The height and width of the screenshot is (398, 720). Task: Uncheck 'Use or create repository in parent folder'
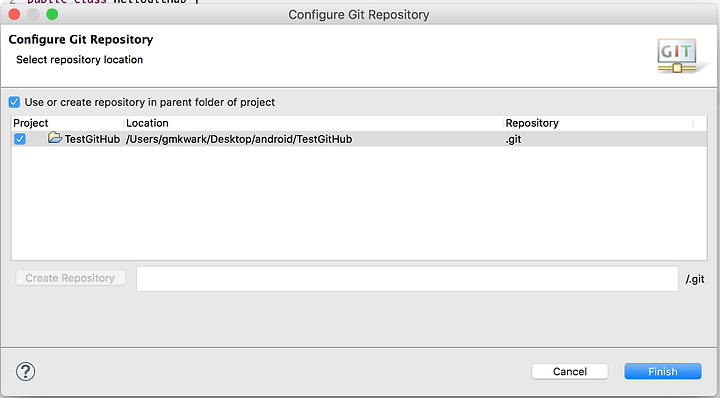[14, 102]
